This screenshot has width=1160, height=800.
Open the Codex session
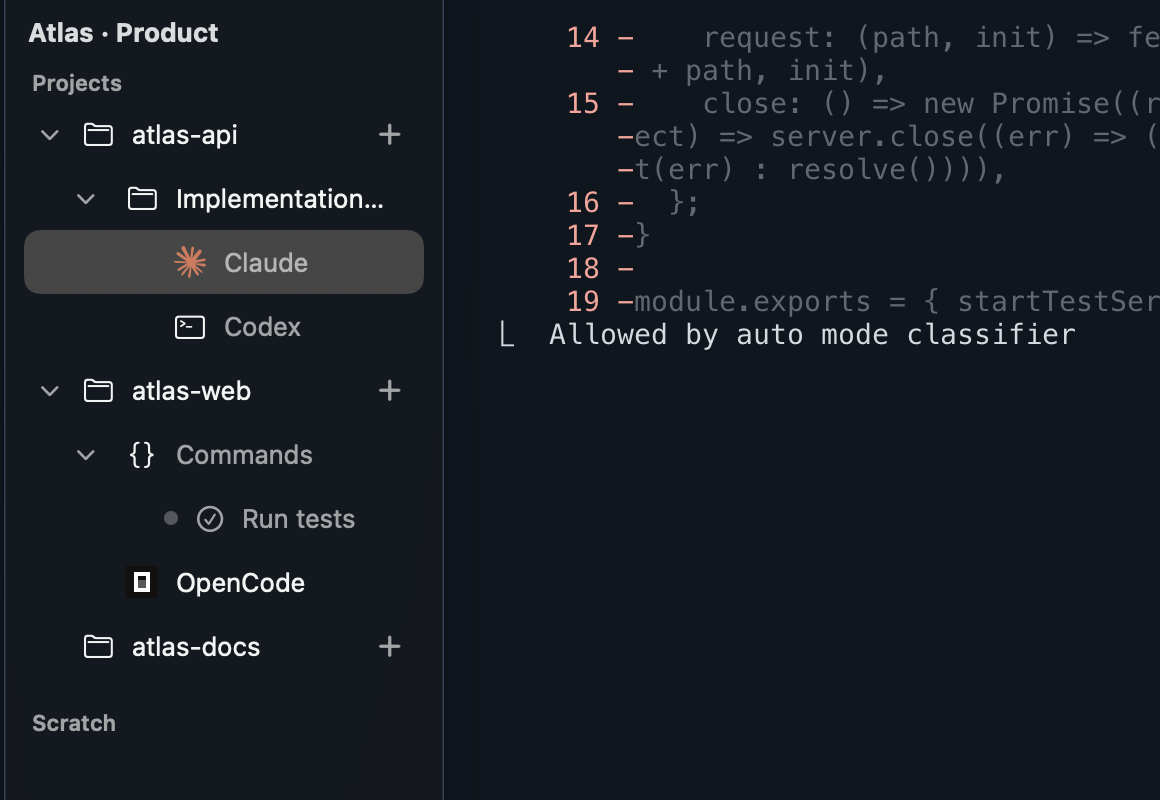click(x=262, y=327)
